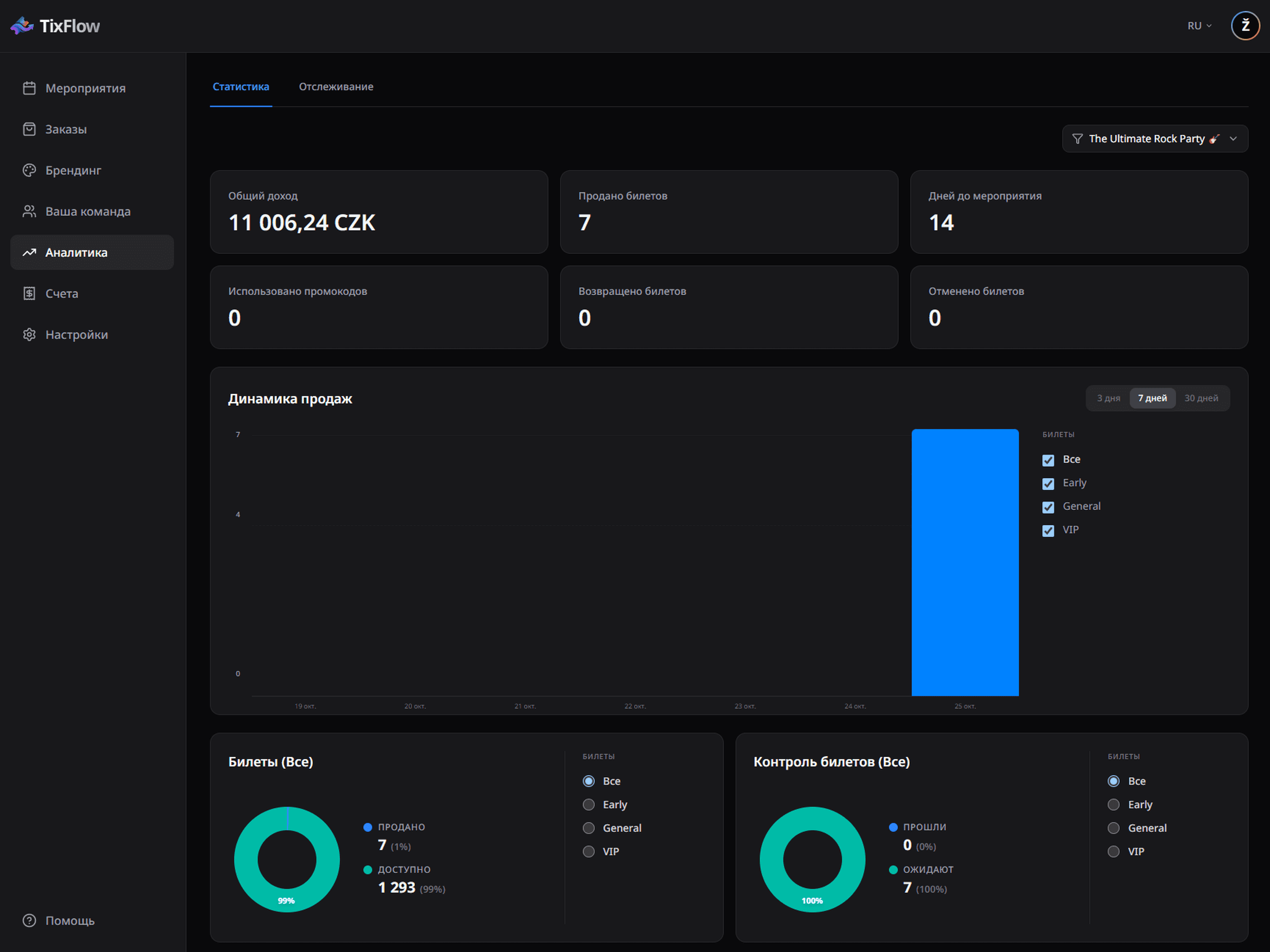Select Early radio in Контроль билетов panel

click(1113, 805)
